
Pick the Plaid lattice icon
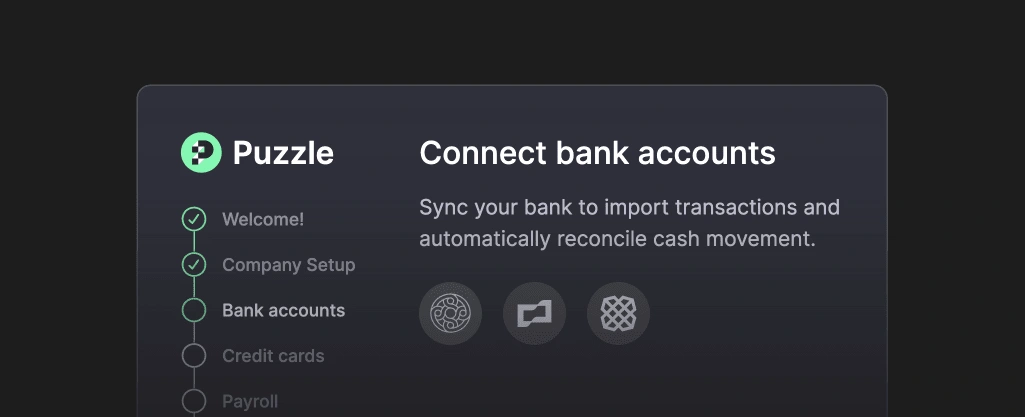pos(618,314)
